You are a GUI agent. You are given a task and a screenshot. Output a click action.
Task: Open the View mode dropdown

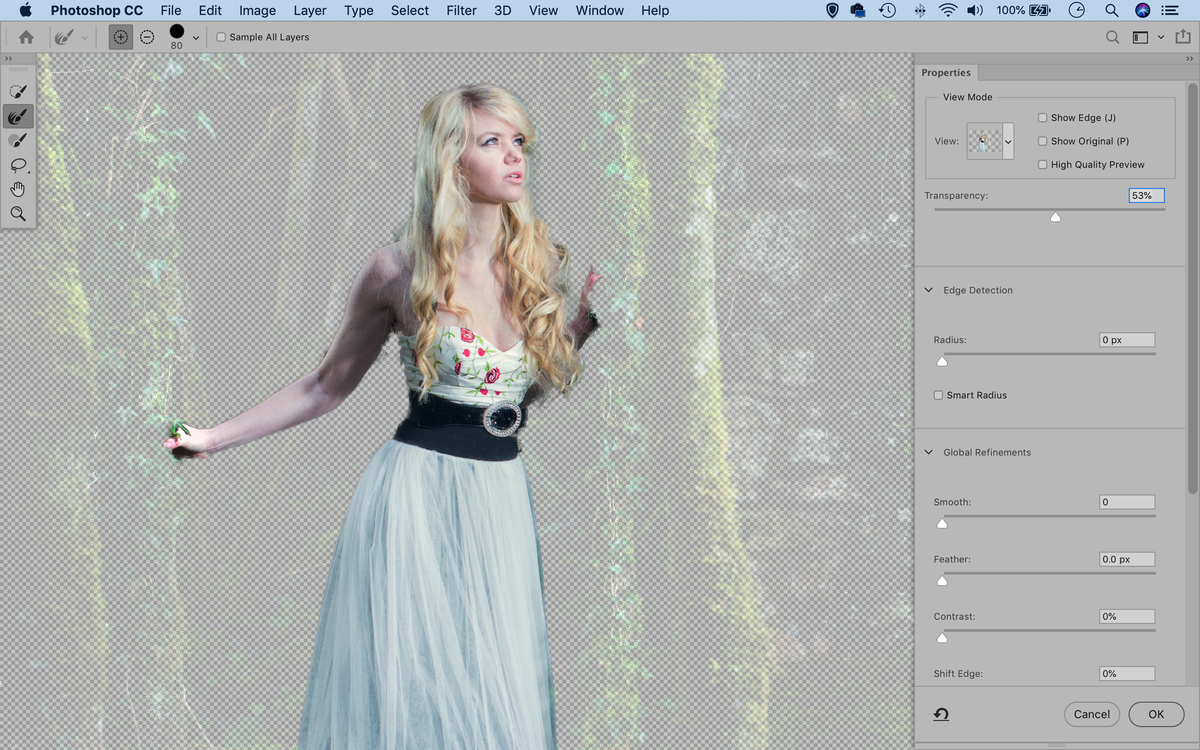(1008, 141)
